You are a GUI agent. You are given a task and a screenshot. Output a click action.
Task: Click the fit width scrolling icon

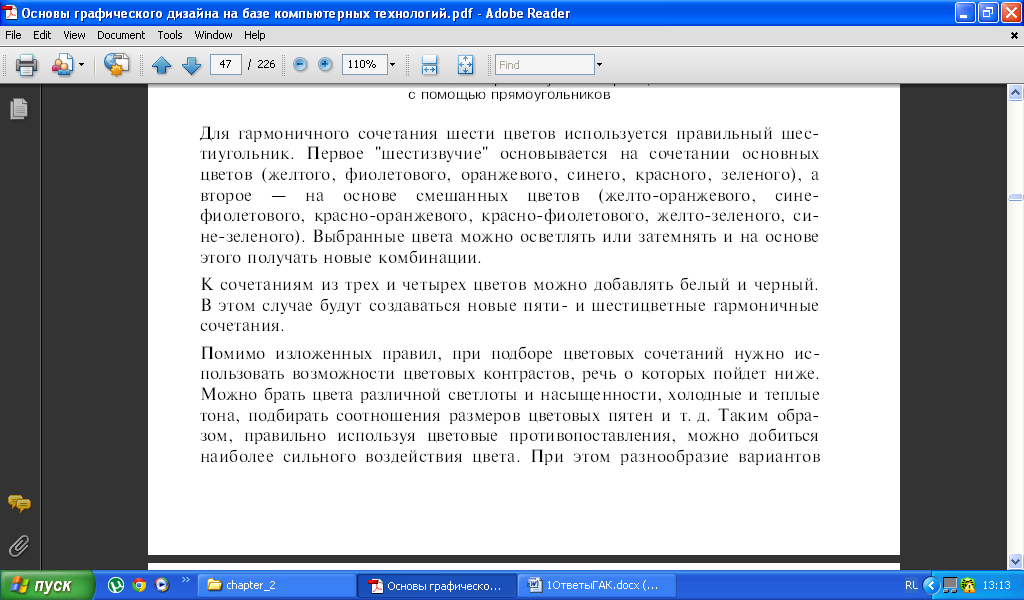click(x=429, y=65)
